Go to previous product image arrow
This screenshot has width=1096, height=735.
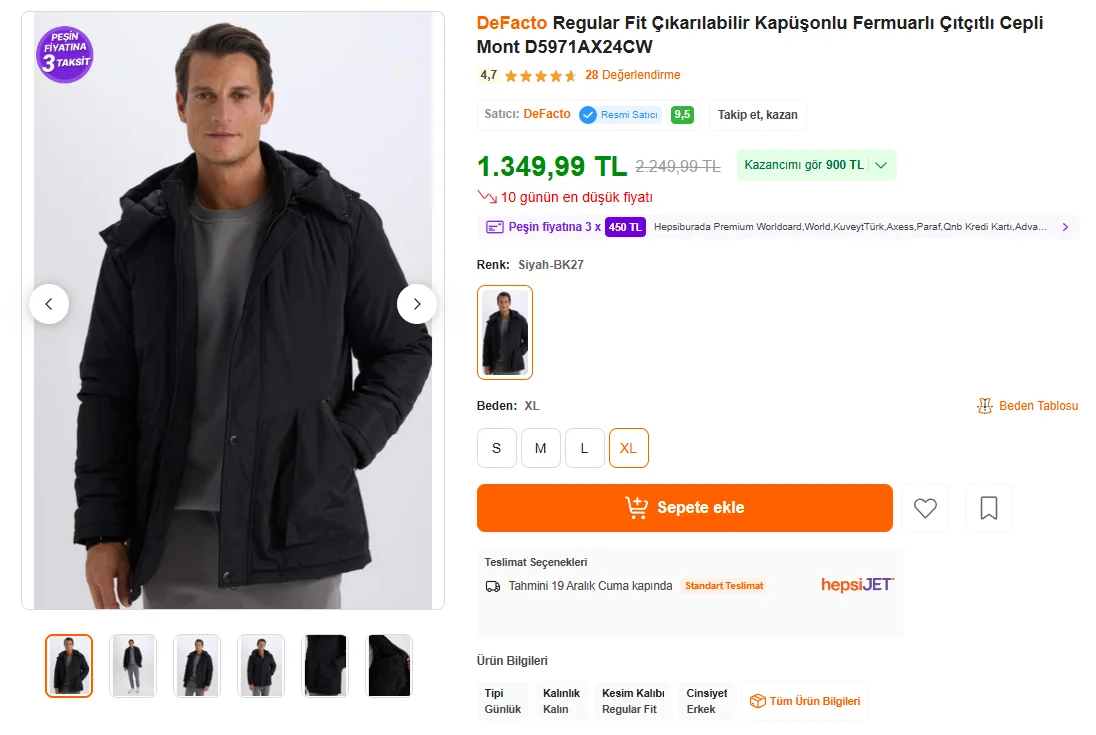pyautogui.click(x=49, y=304)
